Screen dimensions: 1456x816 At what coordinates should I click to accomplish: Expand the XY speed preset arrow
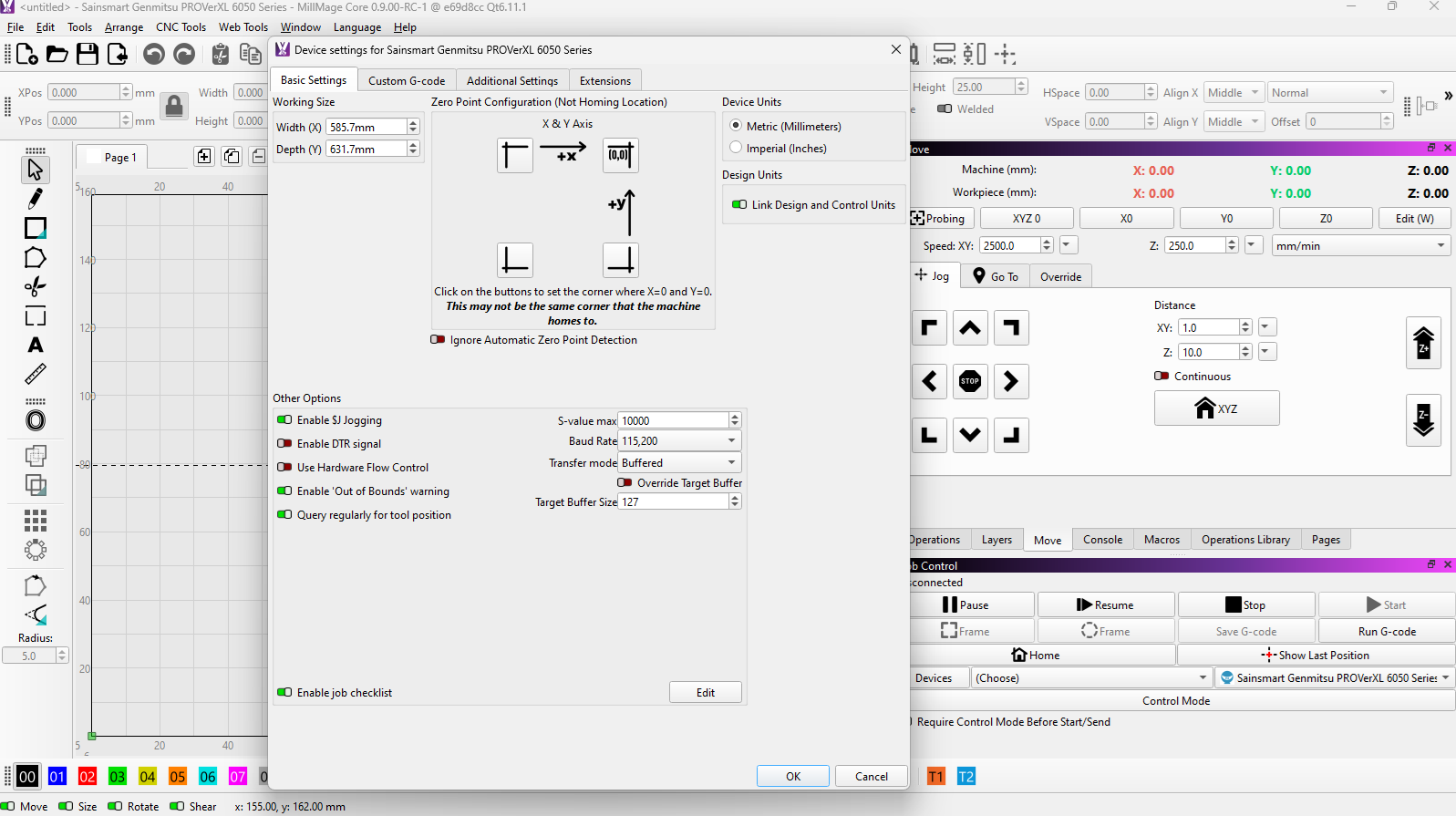[x=1069, y=245]
